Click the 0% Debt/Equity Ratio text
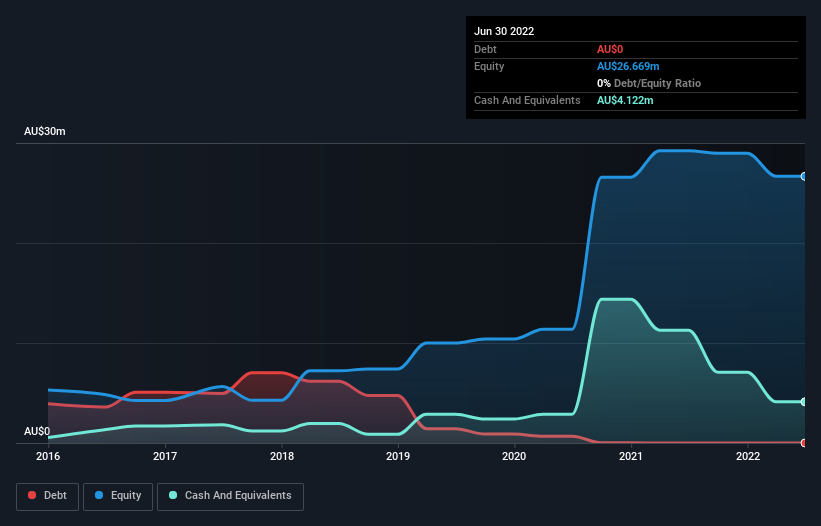Viewport: 821px width, 526px height. pos(649,83)
